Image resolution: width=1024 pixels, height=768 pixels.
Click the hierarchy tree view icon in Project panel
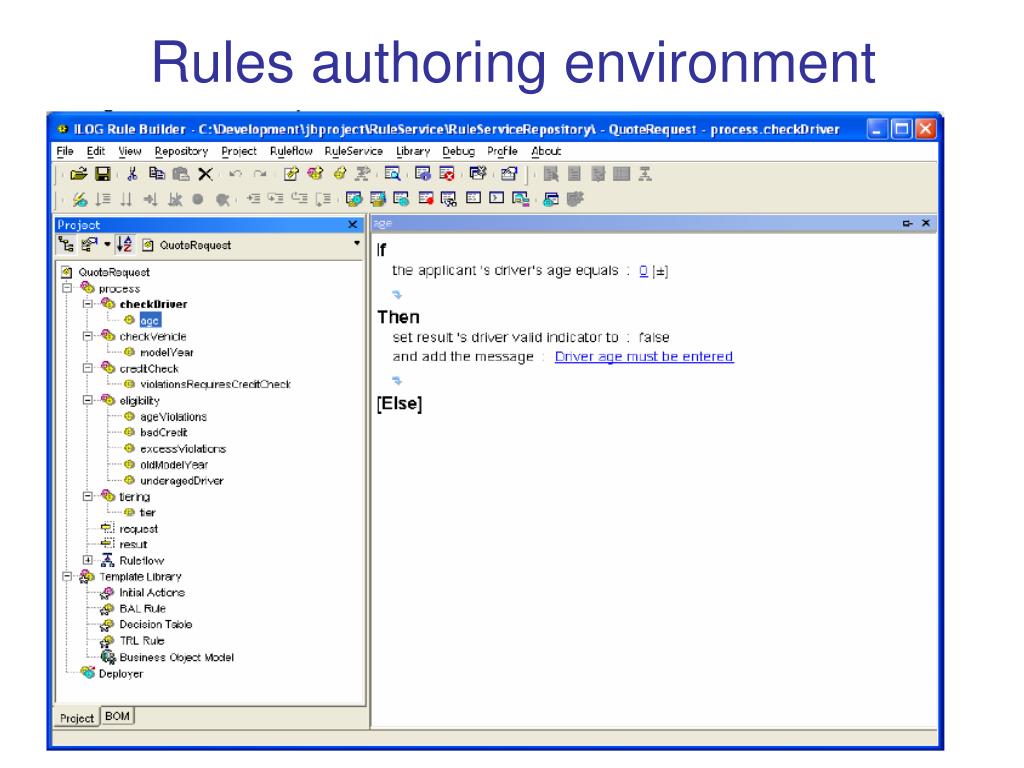coord(66,245)
